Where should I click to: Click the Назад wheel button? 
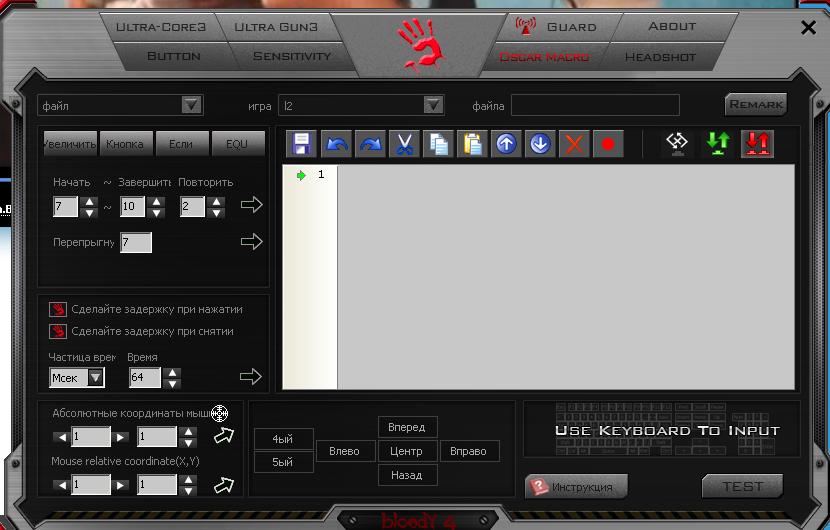[408, 475]
